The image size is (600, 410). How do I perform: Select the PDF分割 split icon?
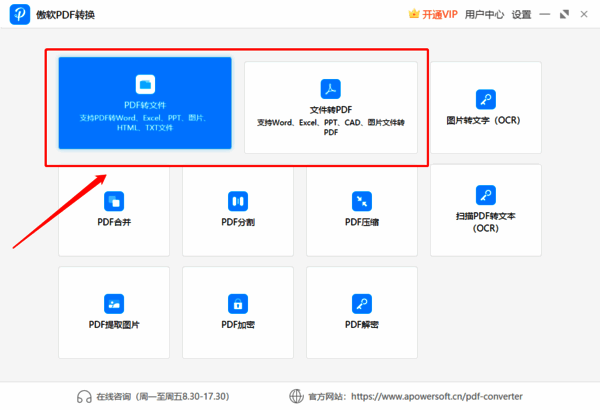(238, 201)
